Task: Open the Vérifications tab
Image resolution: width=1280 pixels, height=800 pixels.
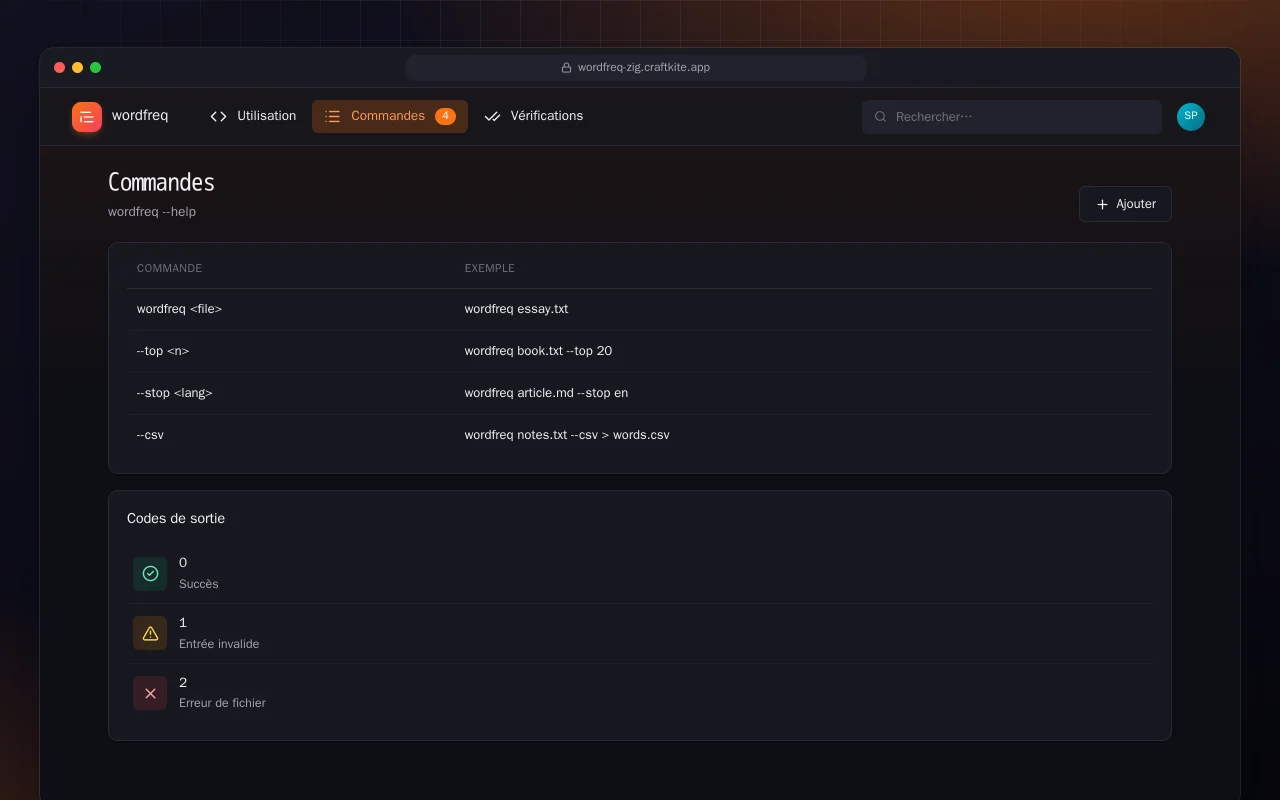Action: tap(534, 116)
